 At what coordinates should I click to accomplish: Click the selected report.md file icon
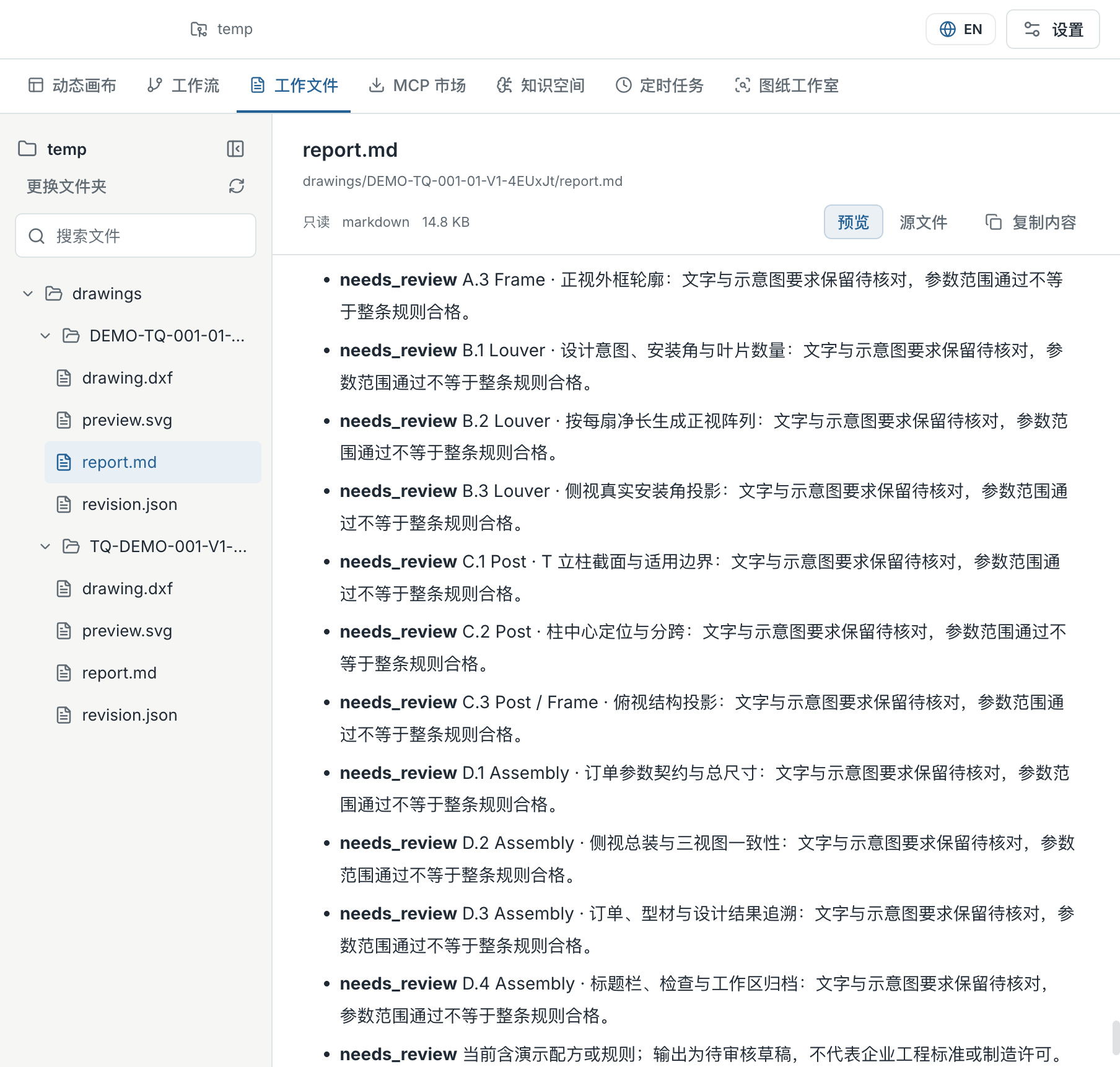[64, 462]
